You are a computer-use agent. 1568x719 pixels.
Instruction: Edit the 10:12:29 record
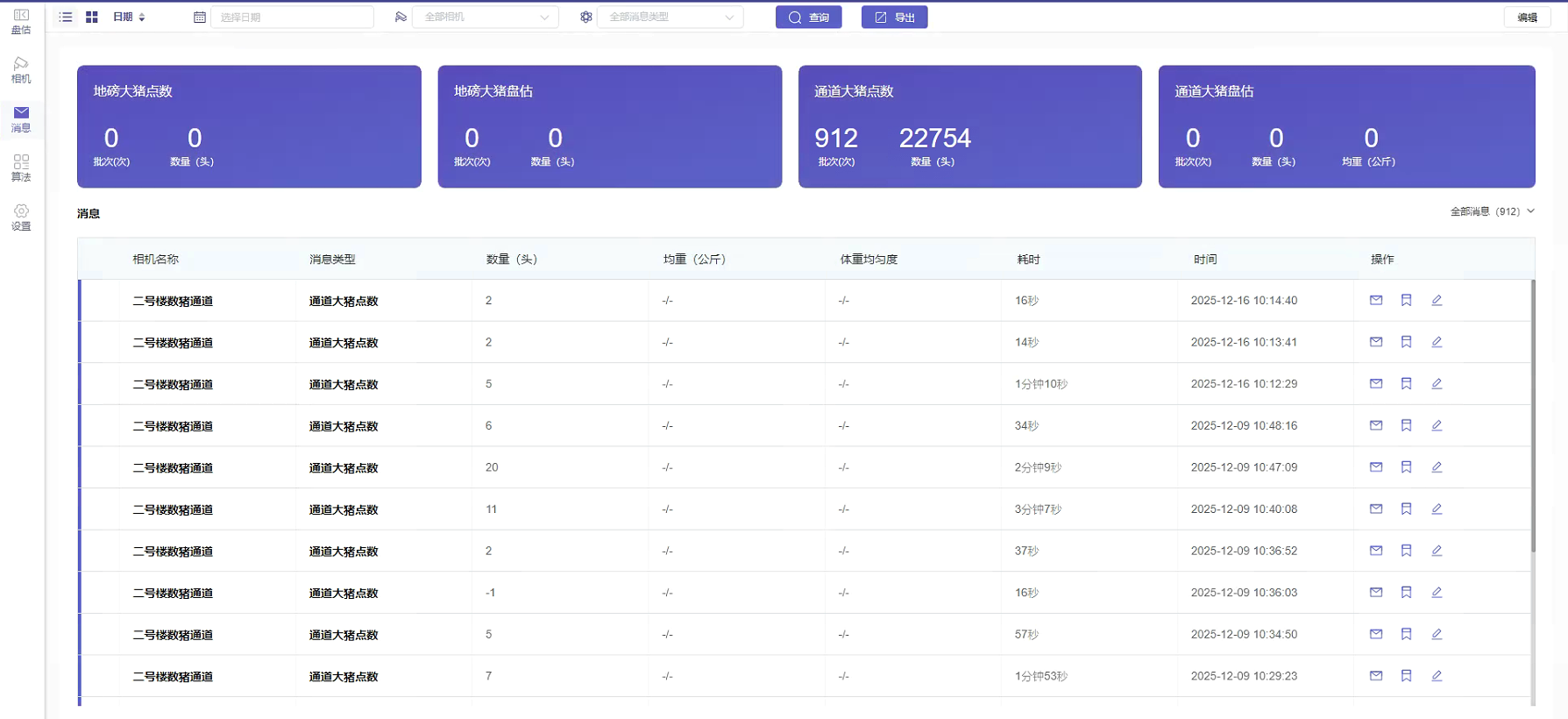click(1437, 384)
